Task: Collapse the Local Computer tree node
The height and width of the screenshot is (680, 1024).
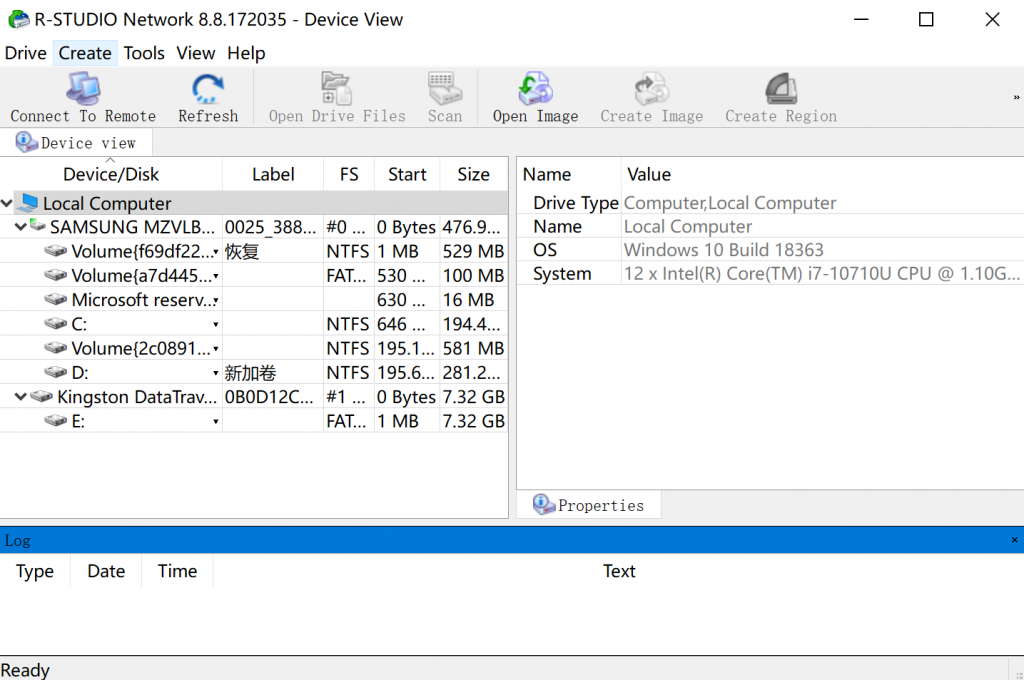Action: coord(7,203)
